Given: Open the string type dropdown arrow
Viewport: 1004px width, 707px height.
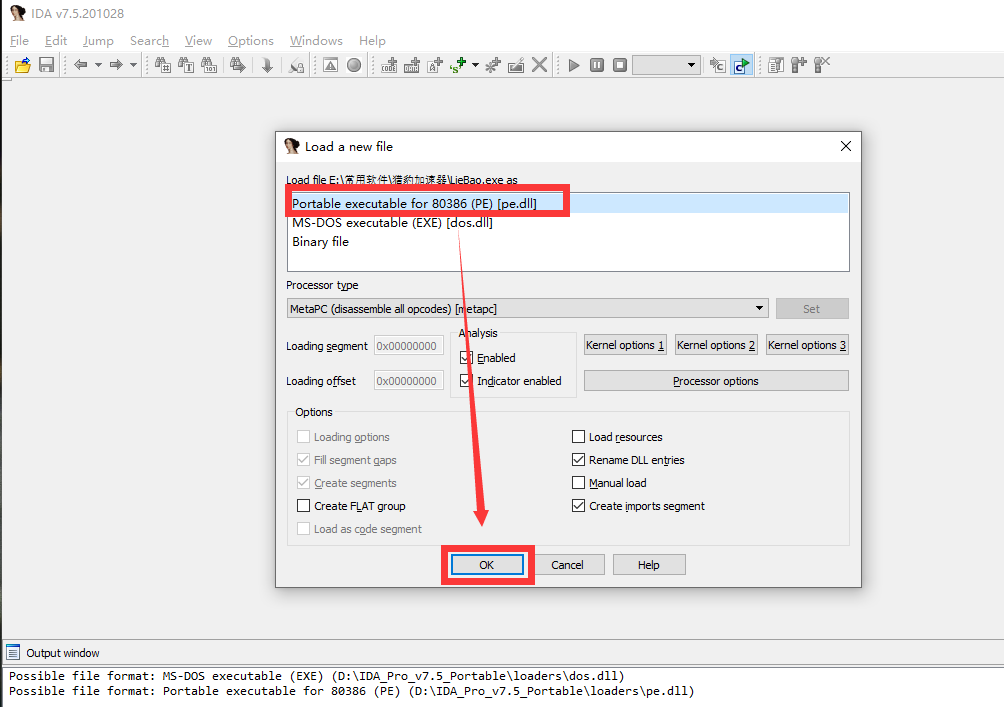Looking at the screenshot, I should [475, 65].
